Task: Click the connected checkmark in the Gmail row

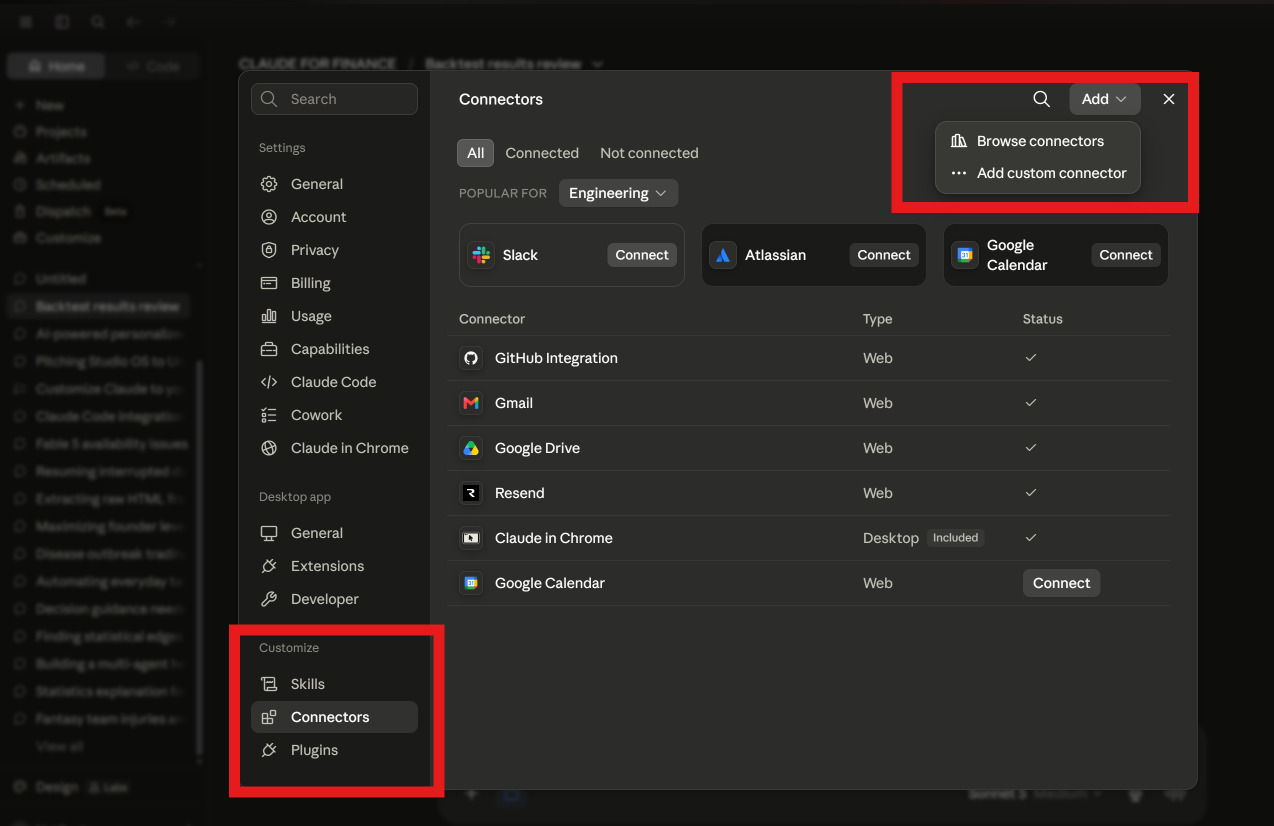Action: pos(1031,402)
